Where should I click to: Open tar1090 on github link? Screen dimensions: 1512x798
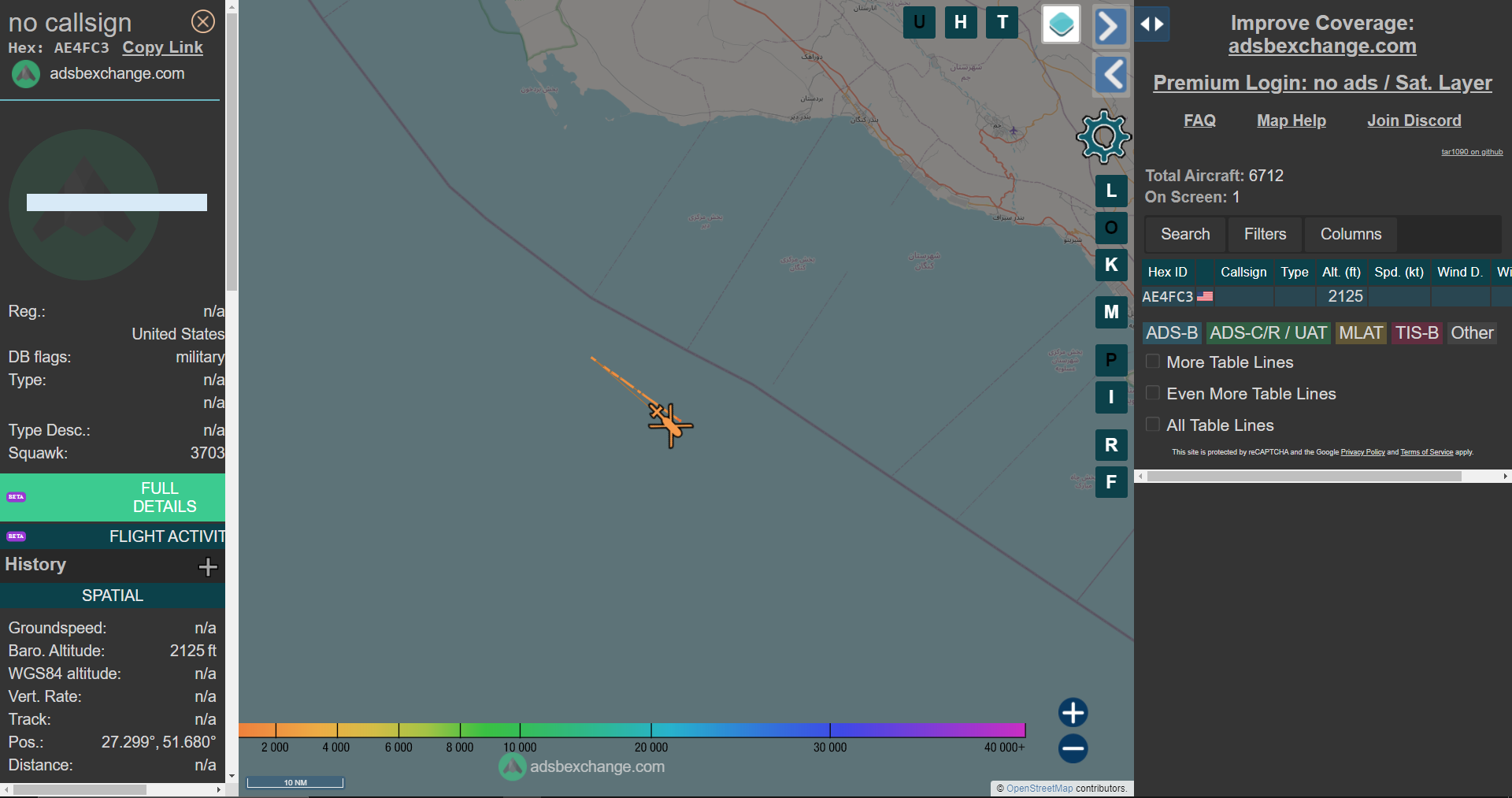pyautogui.click(x=1472, y=152)
